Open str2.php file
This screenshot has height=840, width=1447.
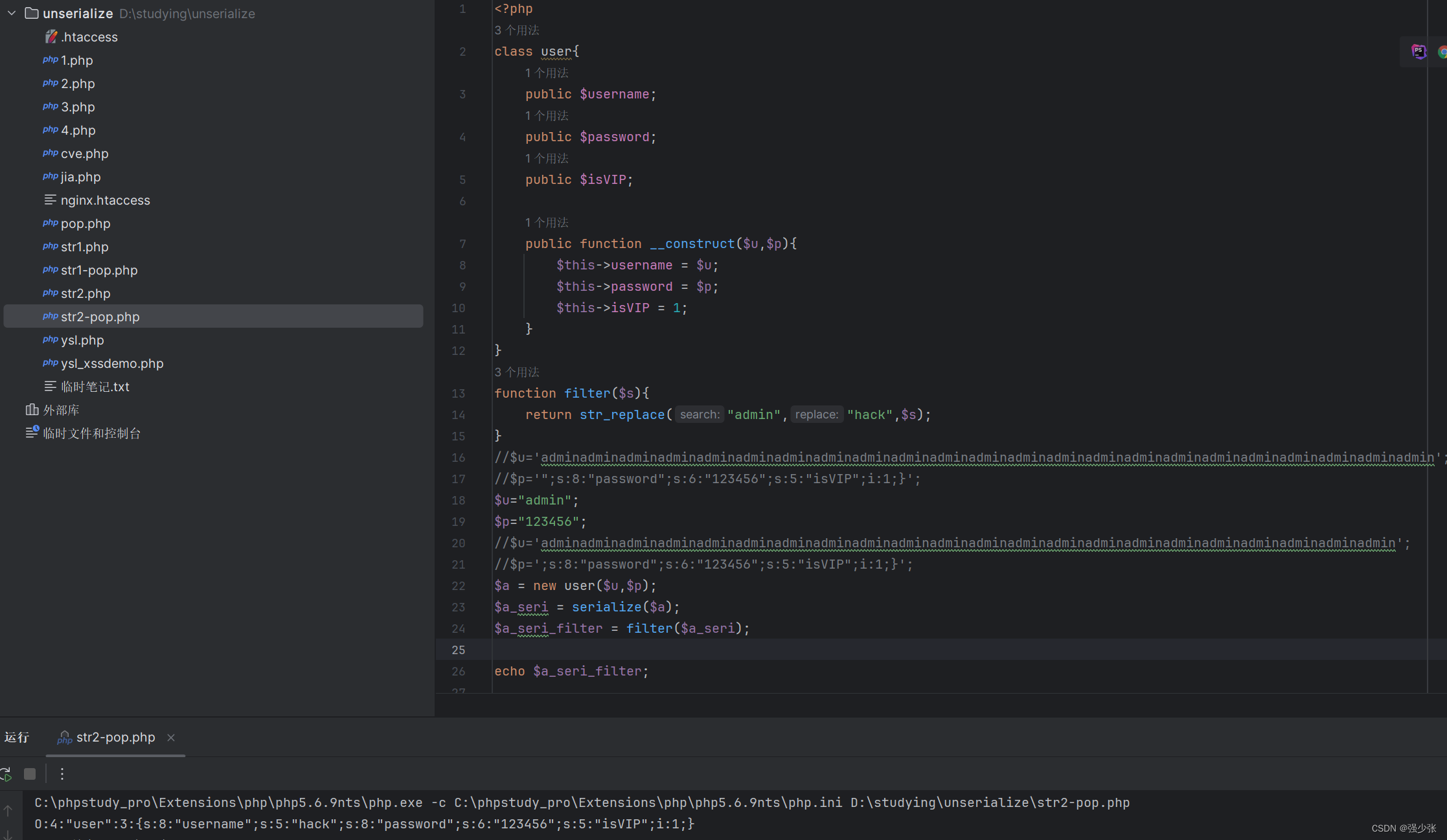(x=85, y=293)
